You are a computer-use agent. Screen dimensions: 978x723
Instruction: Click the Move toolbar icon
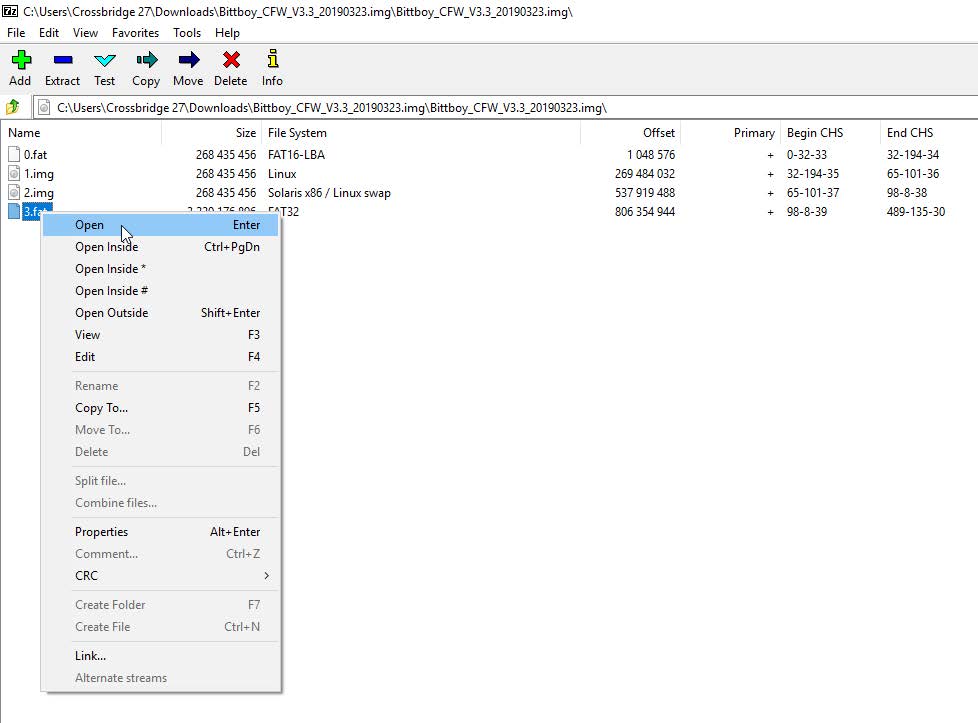click(189, 60)
